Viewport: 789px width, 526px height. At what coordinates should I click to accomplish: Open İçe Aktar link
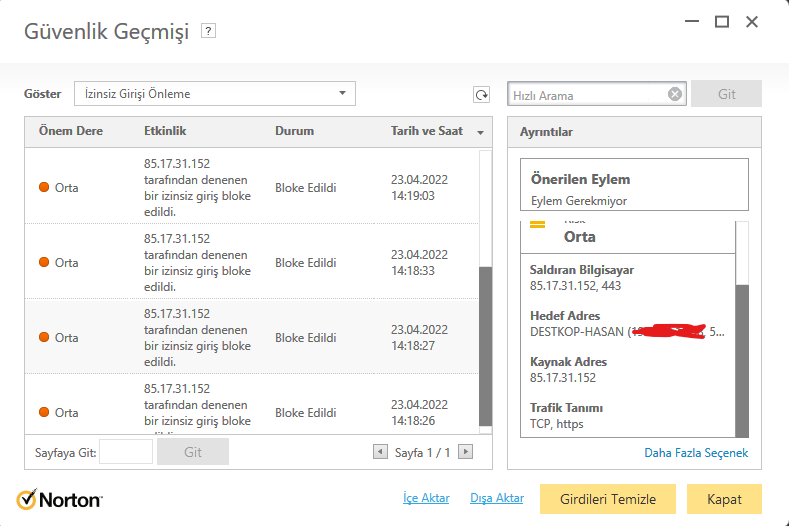click(426, 498)
